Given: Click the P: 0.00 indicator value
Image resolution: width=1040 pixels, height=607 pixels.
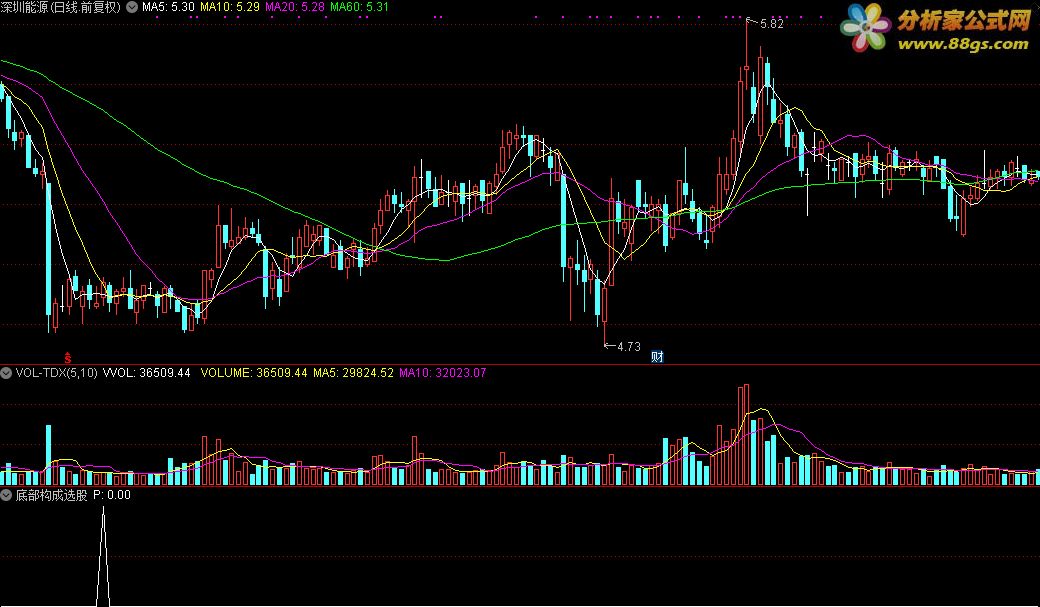Looking at the screenshot, I should 111,495.
